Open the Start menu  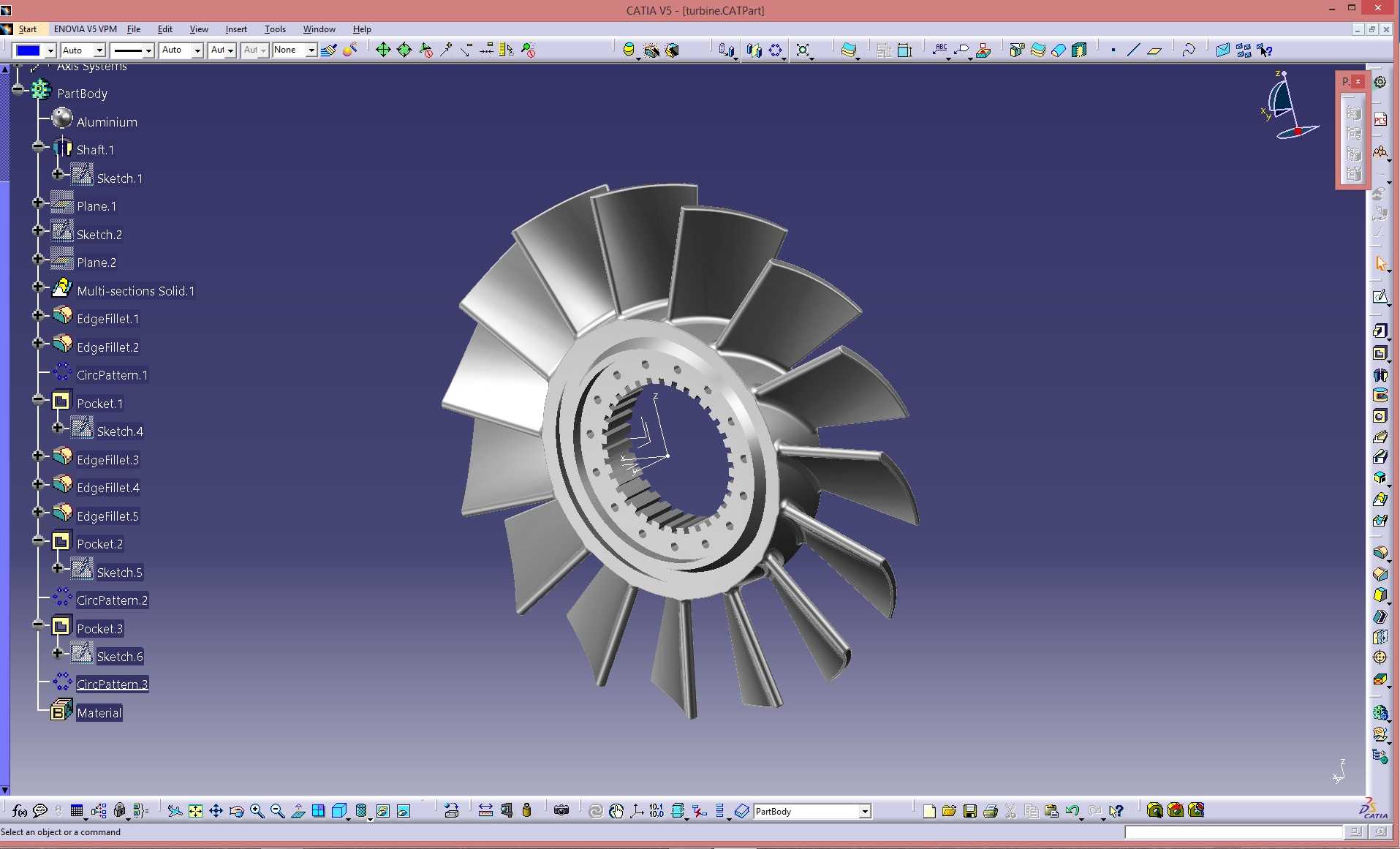[x=28, y=29]
